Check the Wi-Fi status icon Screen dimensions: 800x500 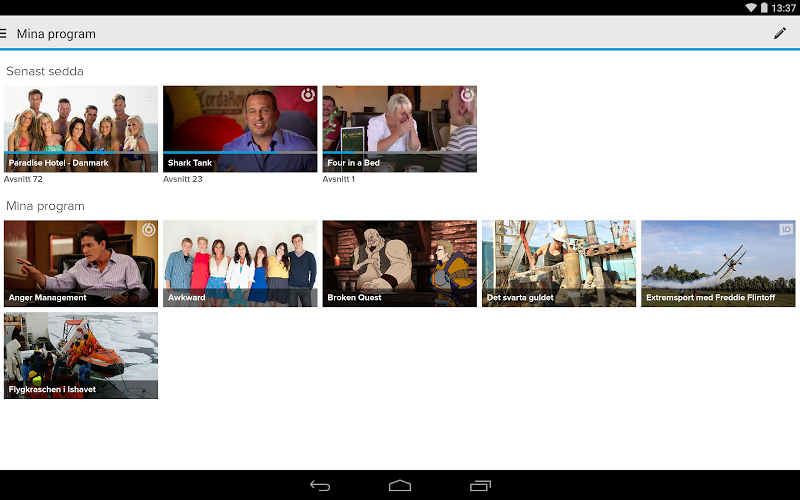coord(751,8)
